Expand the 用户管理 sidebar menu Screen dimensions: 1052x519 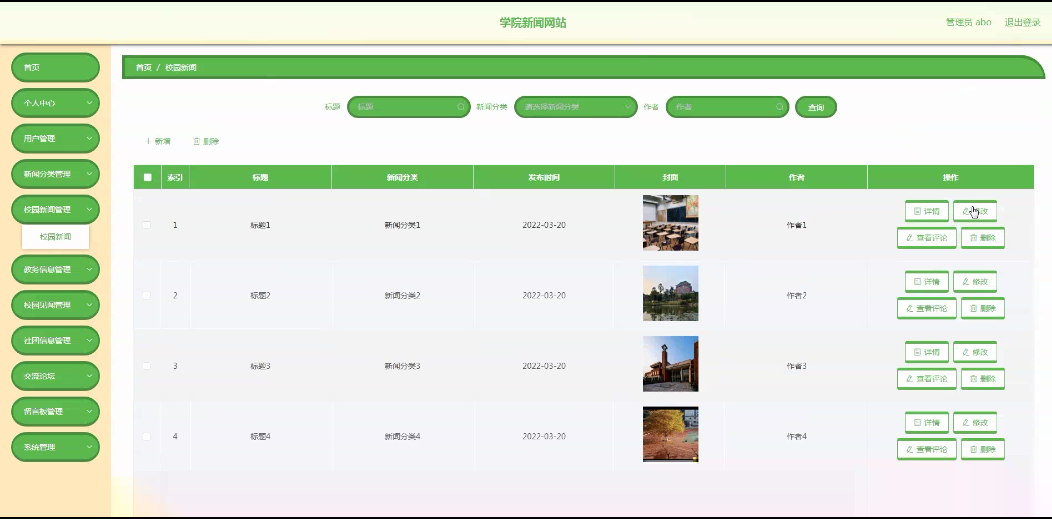click(55, 139)
